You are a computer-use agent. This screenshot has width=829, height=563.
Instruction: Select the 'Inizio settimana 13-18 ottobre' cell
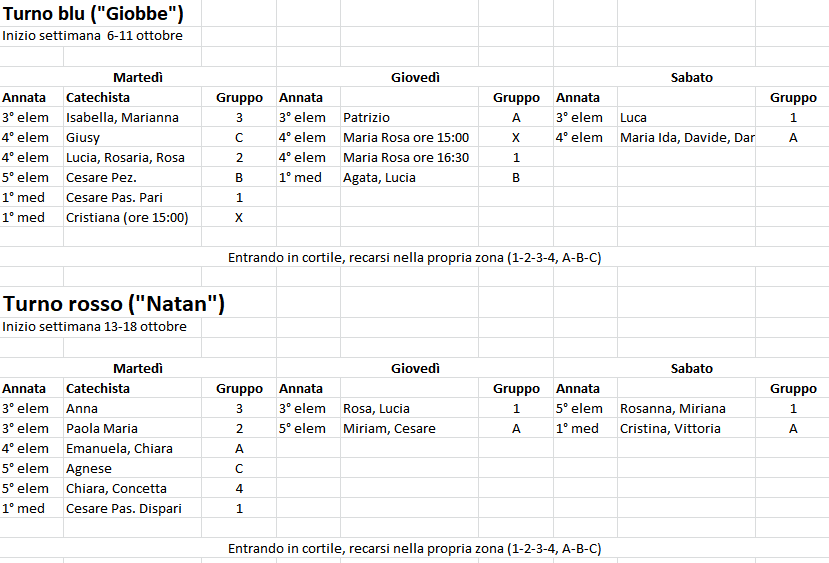coord(94,327)
